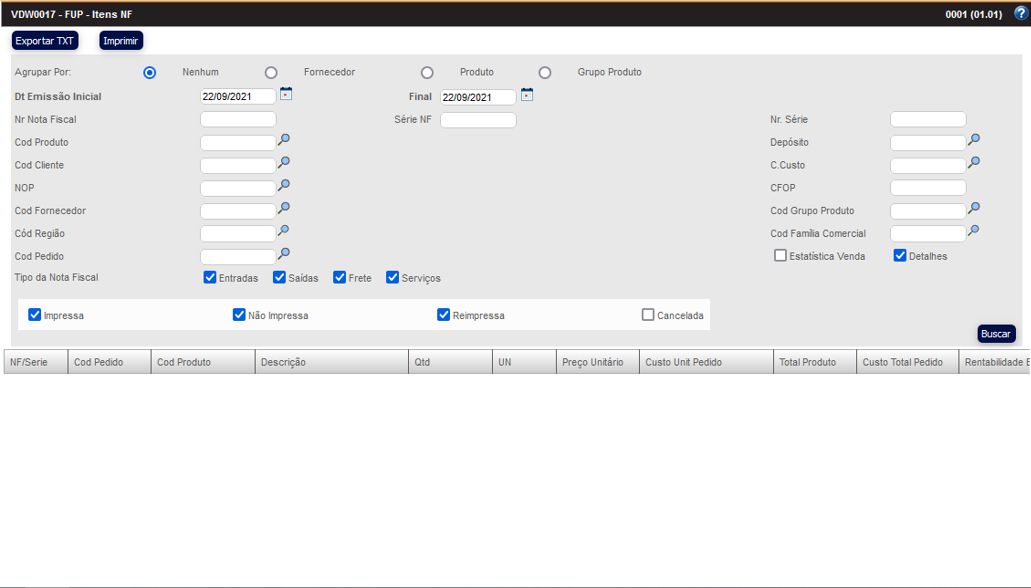This screenshot has height=588, width=1031.
Task: Open the calendar for Dt Emissão Inicial
Action: tap(286, 95)
